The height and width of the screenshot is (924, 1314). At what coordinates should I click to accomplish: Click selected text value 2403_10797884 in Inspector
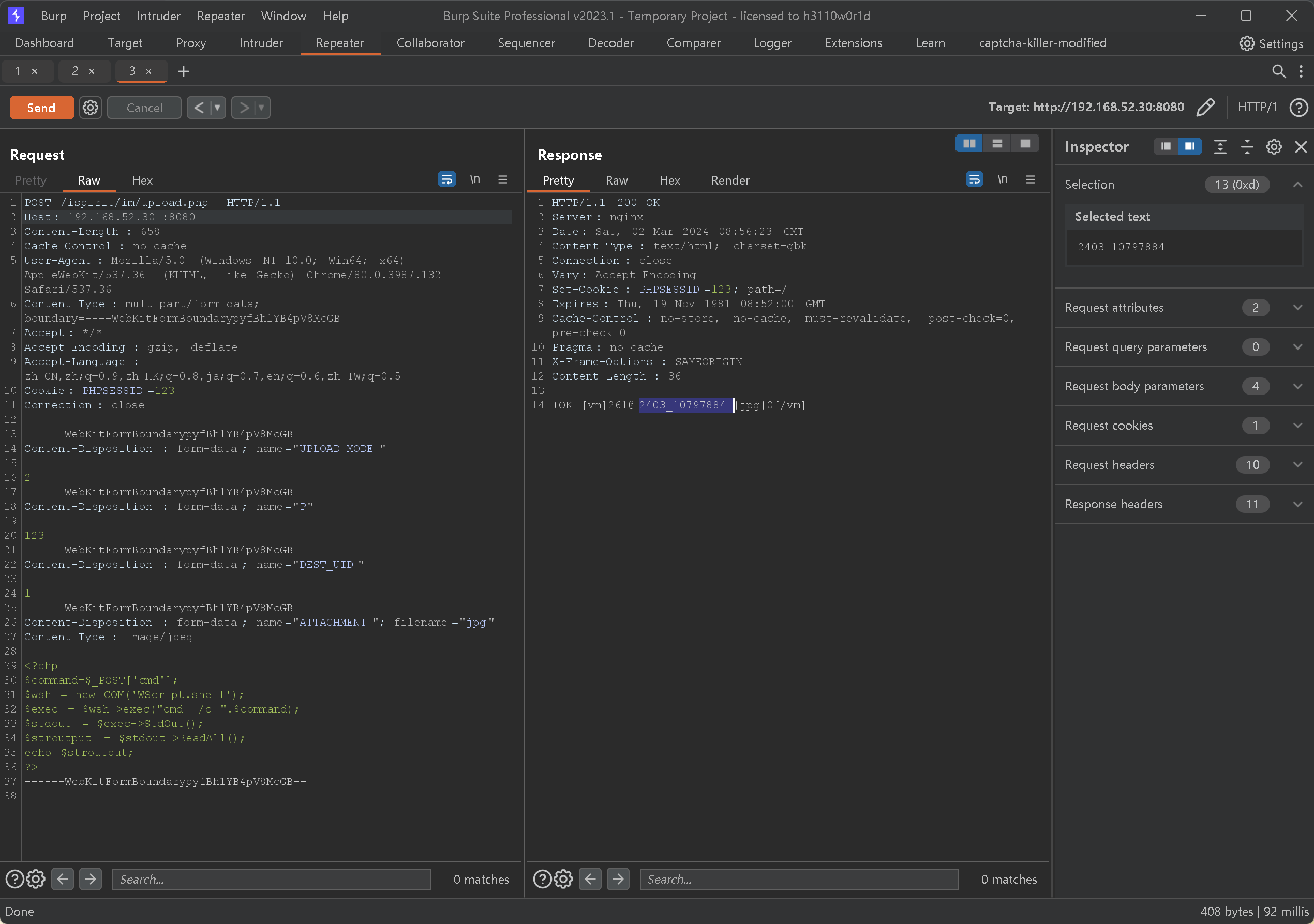[1121, 247]
